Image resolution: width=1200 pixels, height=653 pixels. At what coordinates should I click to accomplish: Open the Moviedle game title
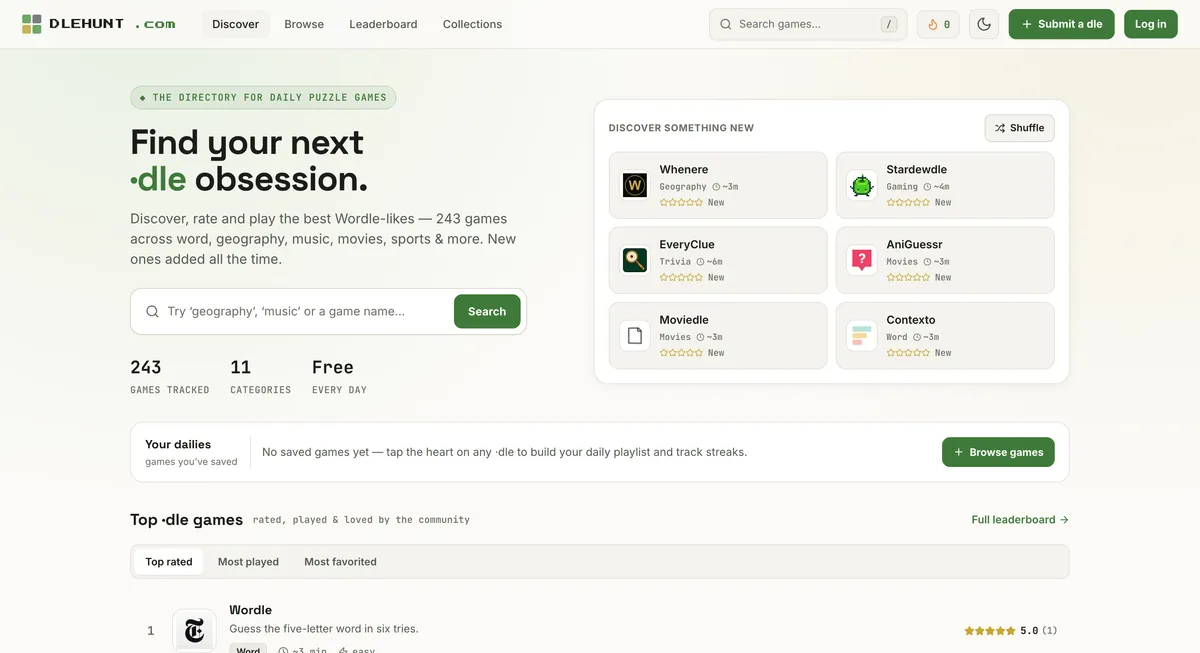pyautogui.click(x=684, y=320)
